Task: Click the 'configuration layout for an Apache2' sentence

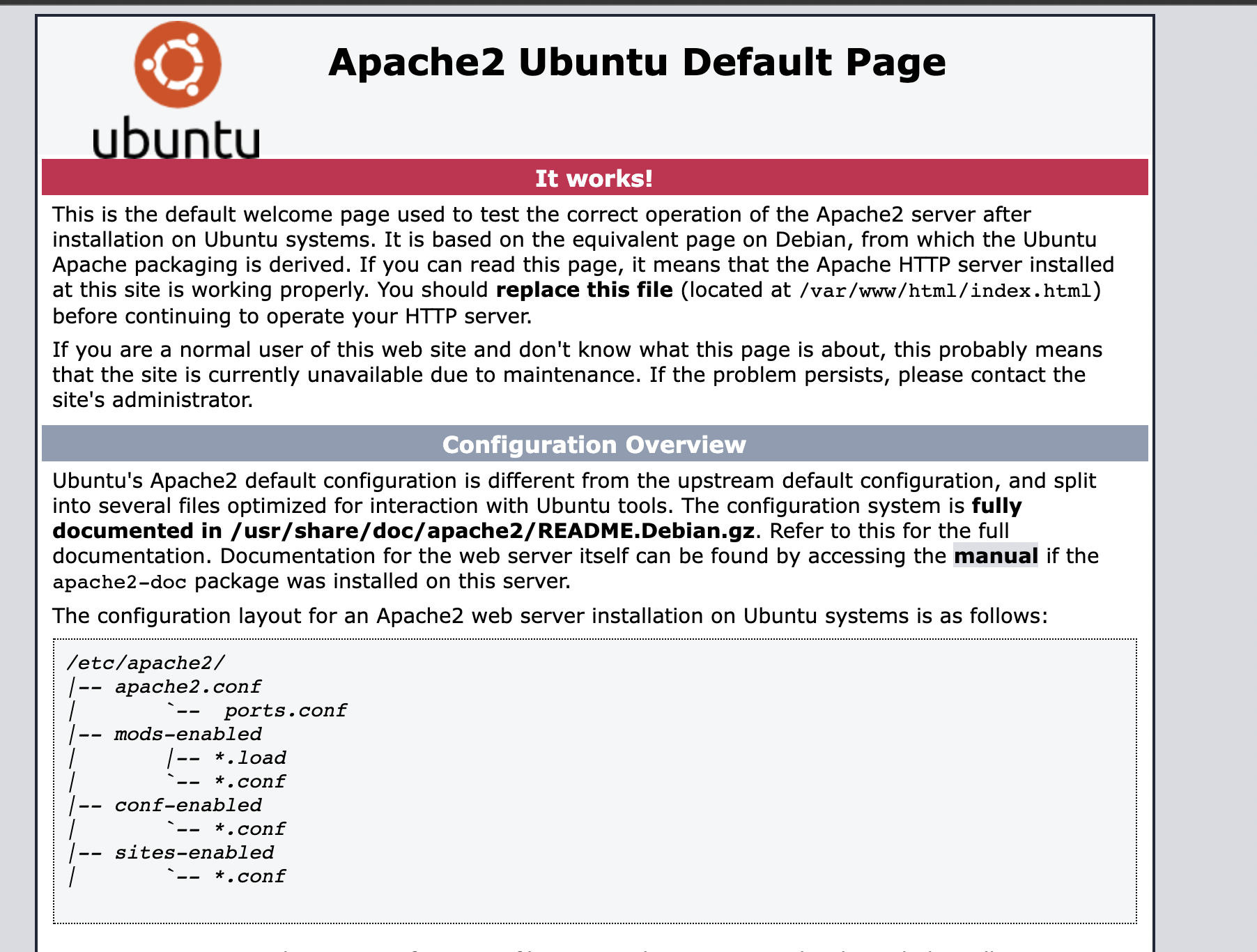Action: [550, 616]
